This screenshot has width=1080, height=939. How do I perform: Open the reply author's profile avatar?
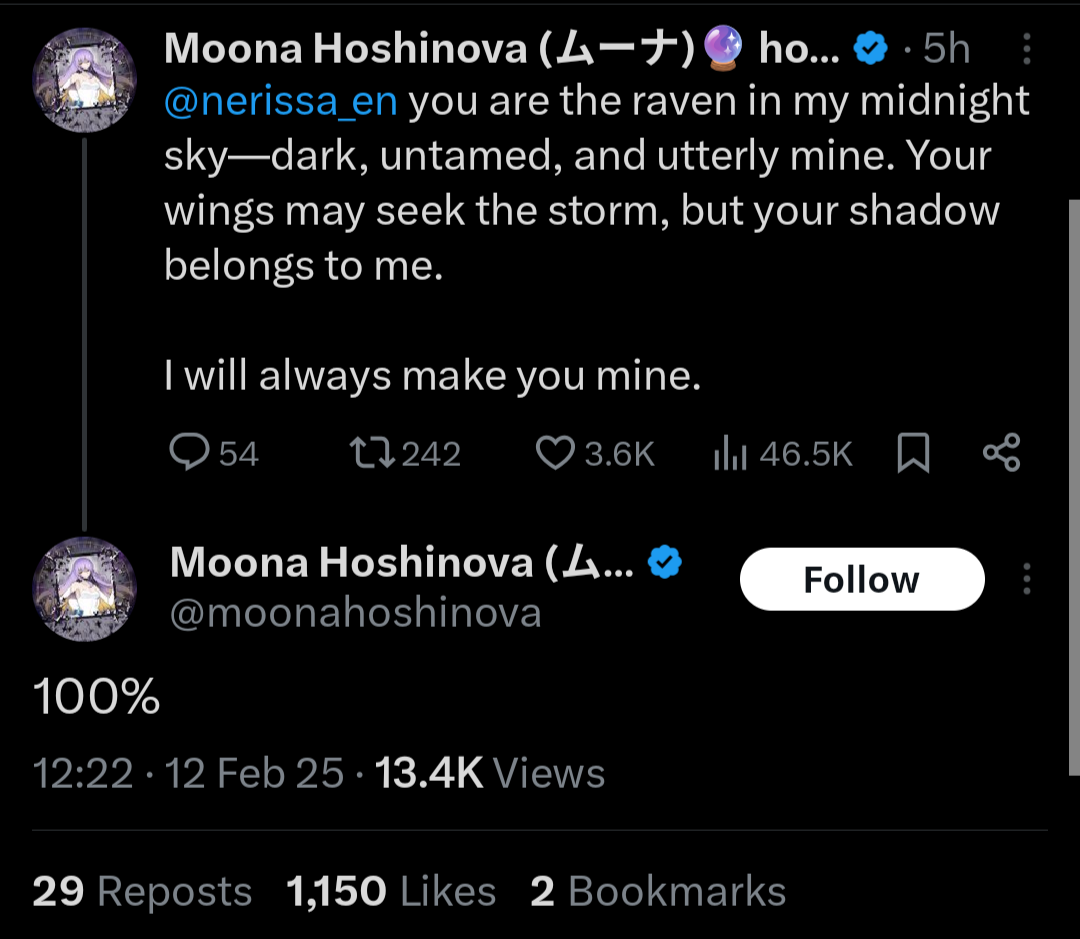[x=83, y=588]
